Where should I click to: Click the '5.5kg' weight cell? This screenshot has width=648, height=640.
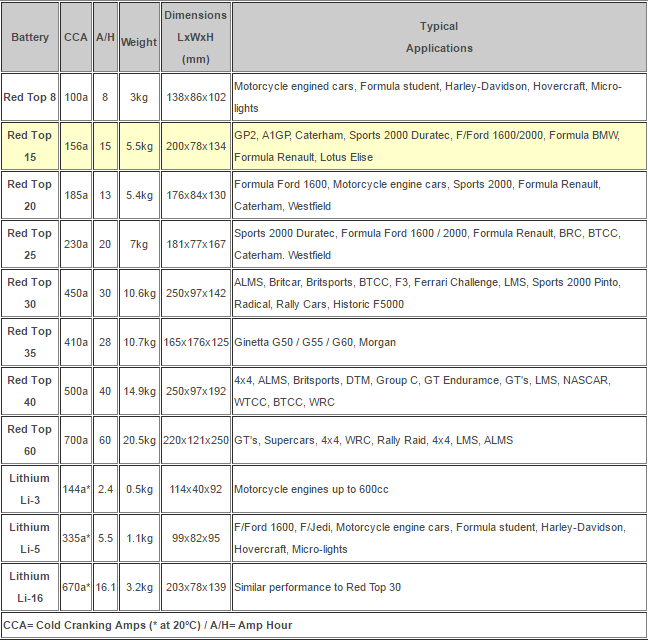(x=139, y=146)
